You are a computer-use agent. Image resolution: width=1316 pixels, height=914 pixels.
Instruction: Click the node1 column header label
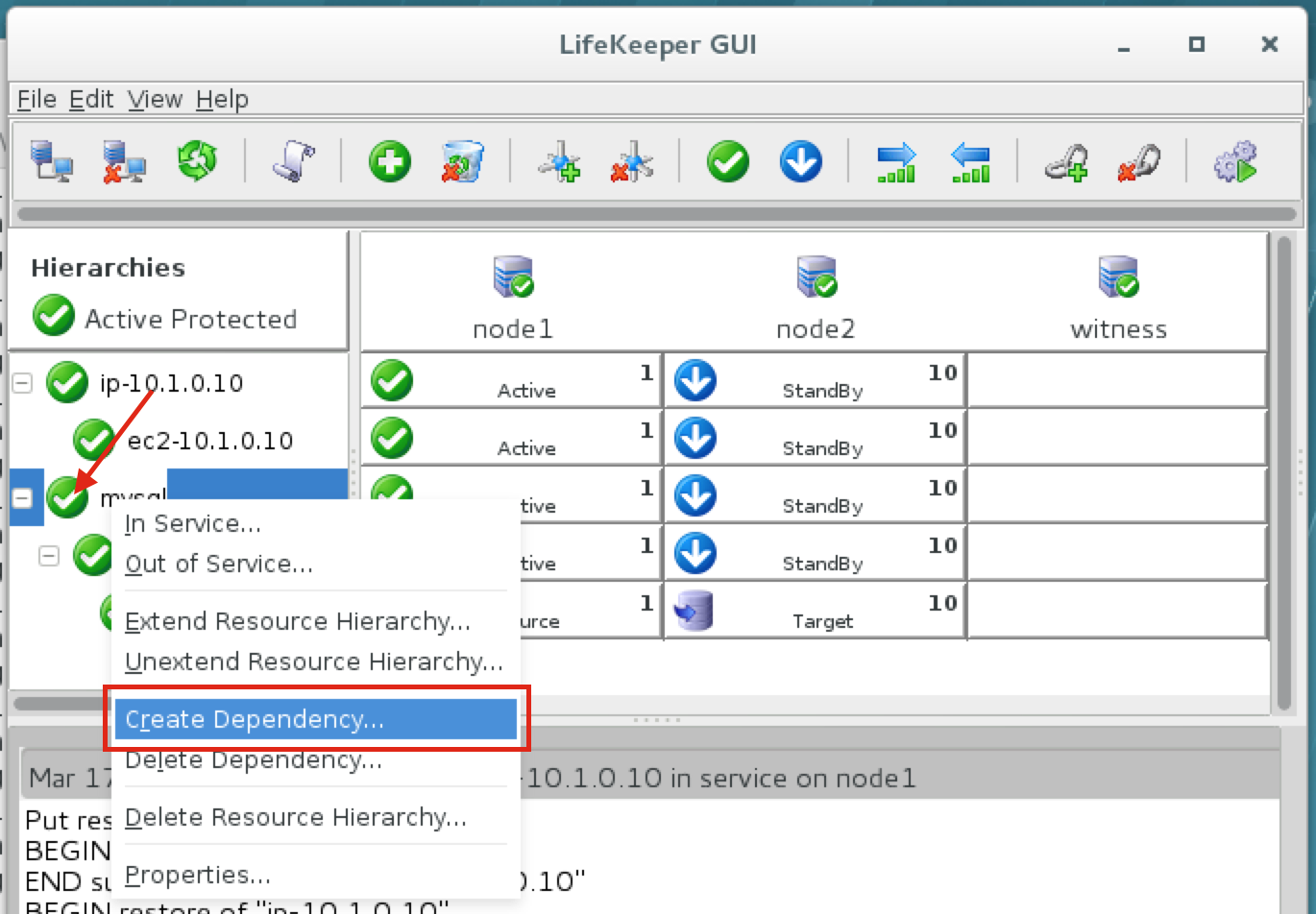coord(513,329)
